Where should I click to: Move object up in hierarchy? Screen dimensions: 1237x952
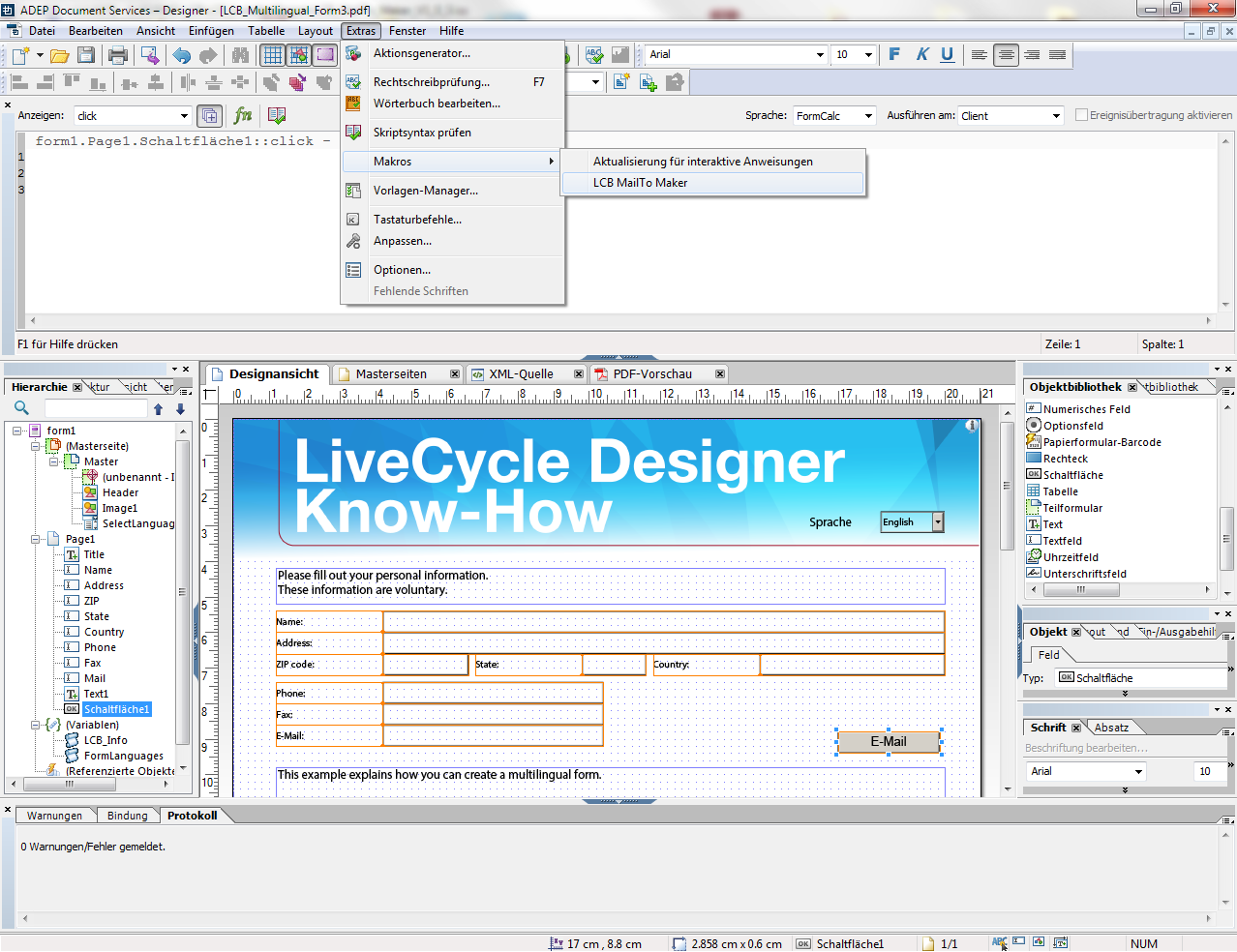point(159,409)
